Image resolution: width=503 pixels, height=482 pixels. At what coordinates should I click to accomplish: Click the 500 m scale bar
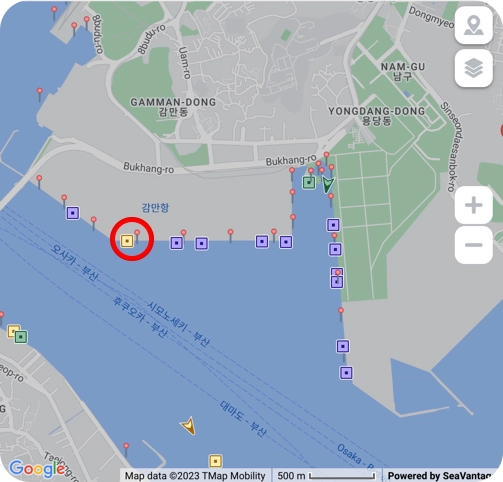[327, 476]
